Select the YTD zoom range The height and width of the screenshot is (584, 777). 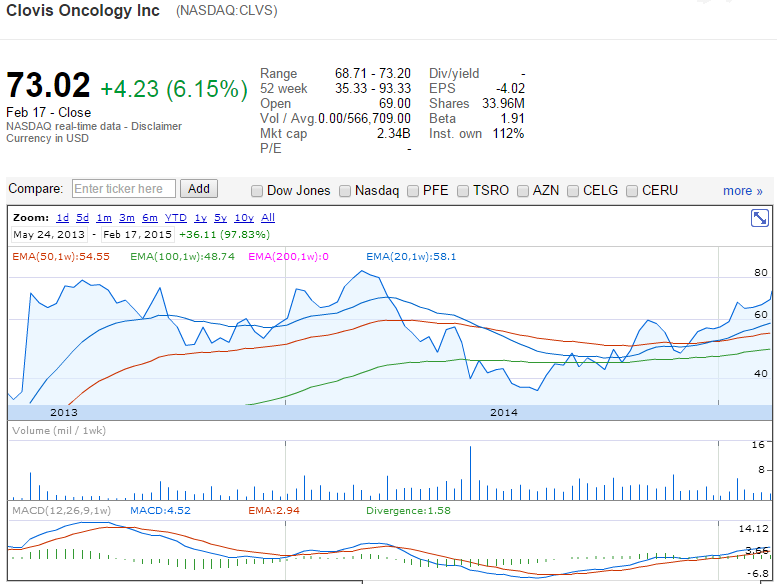[175, 217]
